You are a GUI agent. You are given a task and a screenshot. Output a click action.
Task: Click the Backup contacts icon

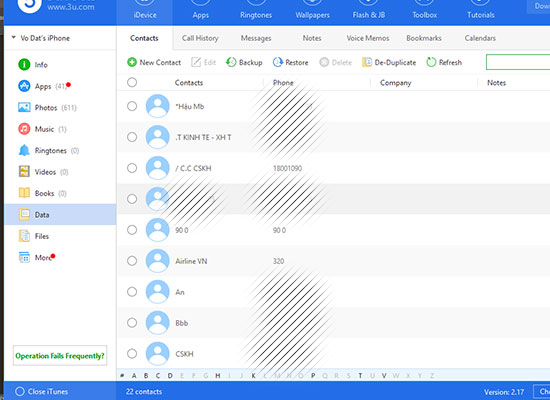point(231,62)
